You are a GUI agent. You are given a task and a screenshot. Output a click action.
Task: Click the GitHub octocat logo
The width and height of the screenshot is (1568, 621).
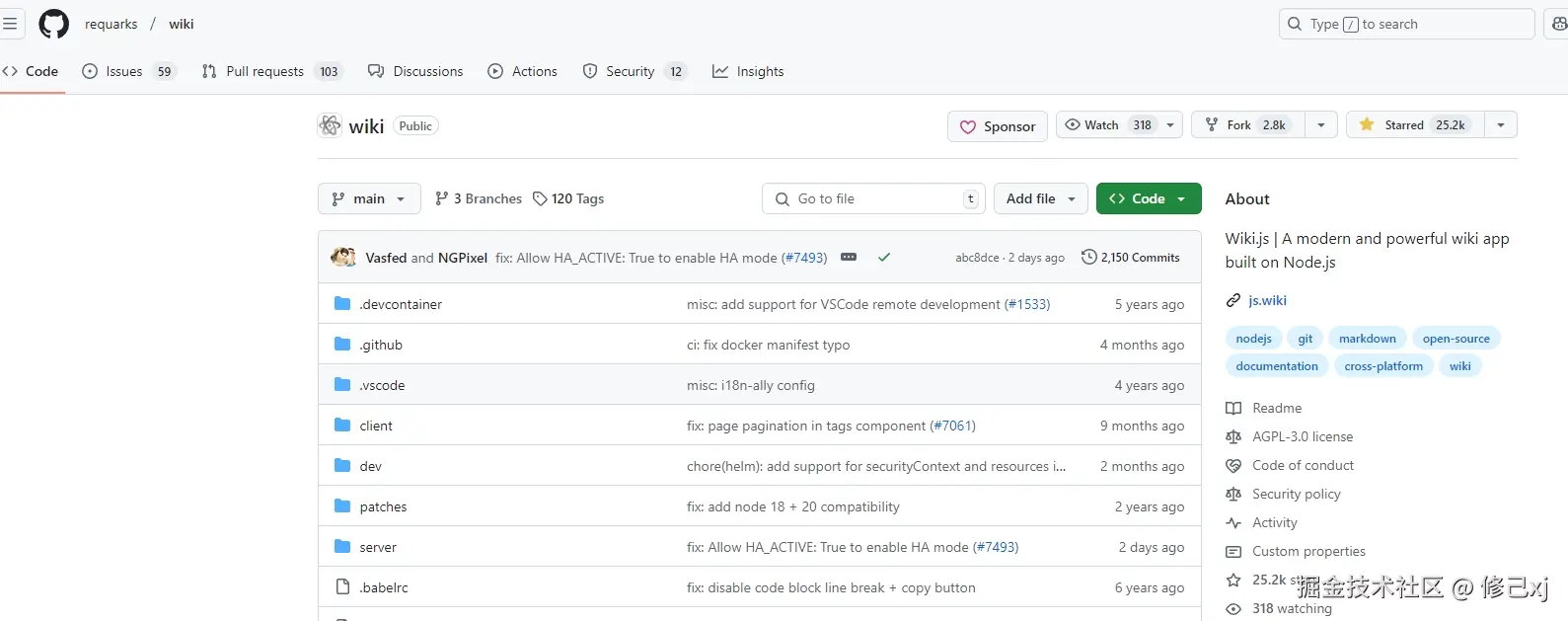coord(53,24)
